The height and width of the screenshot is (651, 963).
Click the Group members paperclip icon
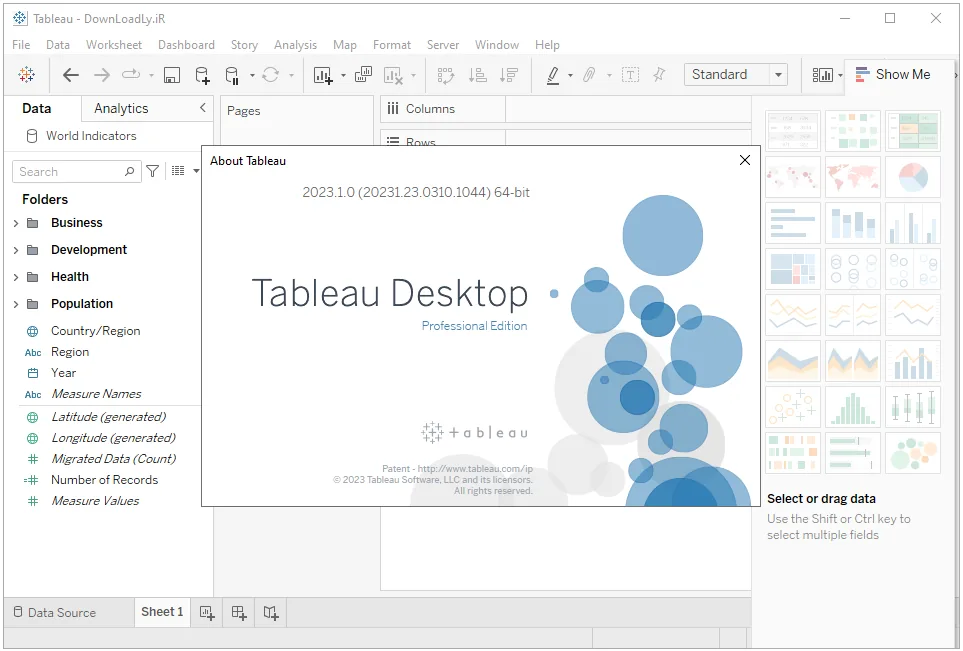click(x=589, y=75)
